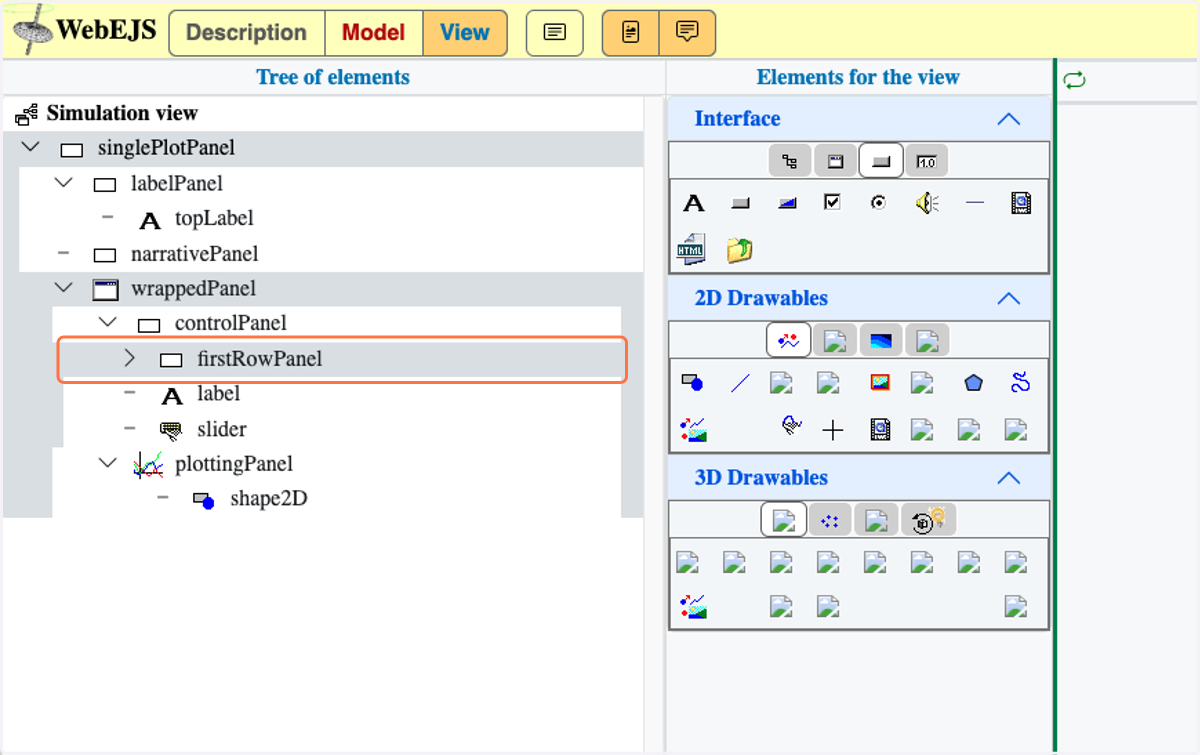Select the label element under controlPanel
The width and height of the screenshot is (1200, 755).
tap(218, 394)
